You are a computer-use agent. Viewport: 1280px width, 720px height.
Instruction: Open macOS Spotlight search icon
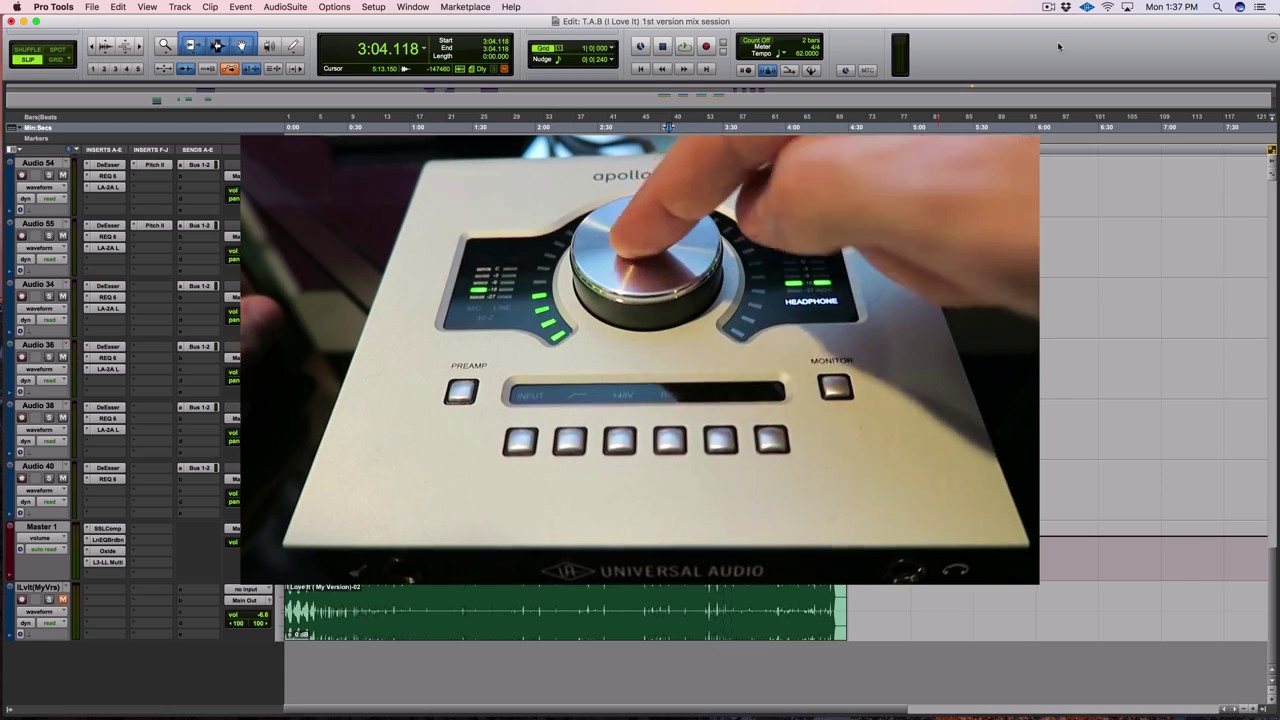coord(1217,7)
